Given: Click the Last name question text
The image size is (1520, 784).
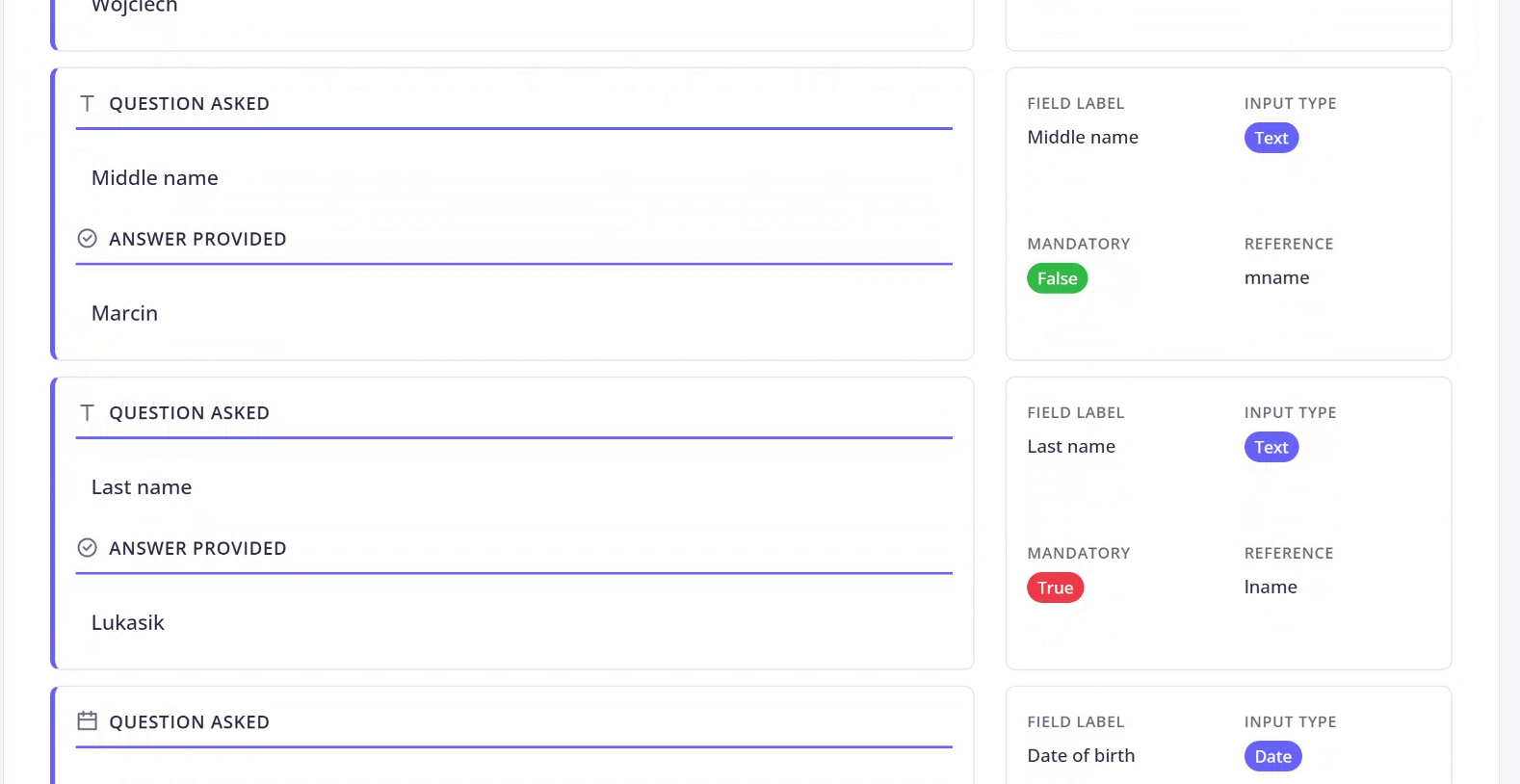Looking at the screenshot, I should (x=141, y=487).
